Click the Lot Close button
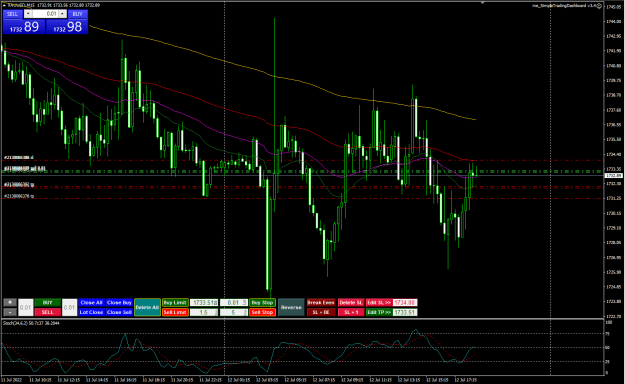The height and width of the screenshot is (384, 625). click(x=91, y=312)
